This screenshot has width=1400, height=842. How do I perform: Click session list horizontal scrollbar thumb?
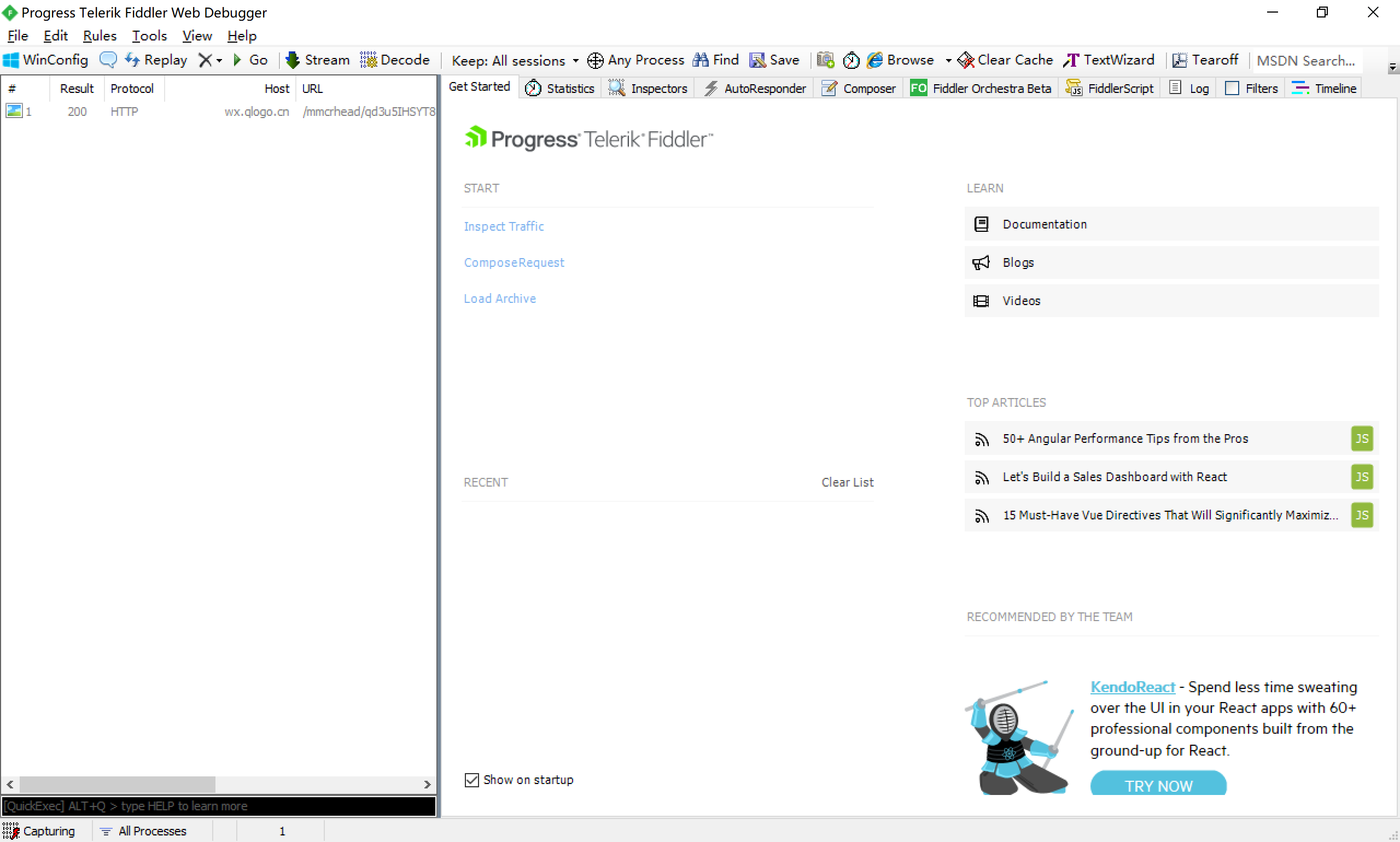click(x=118, y=785)
